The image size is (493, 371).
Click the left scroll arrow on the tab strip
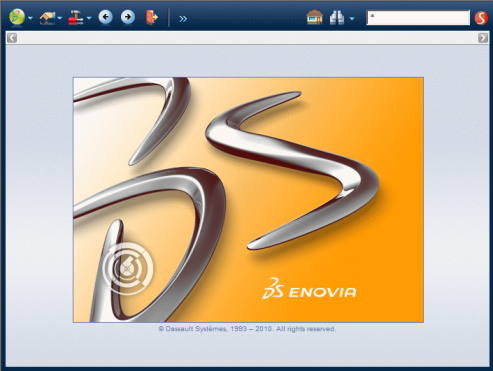tap(12, 38)
